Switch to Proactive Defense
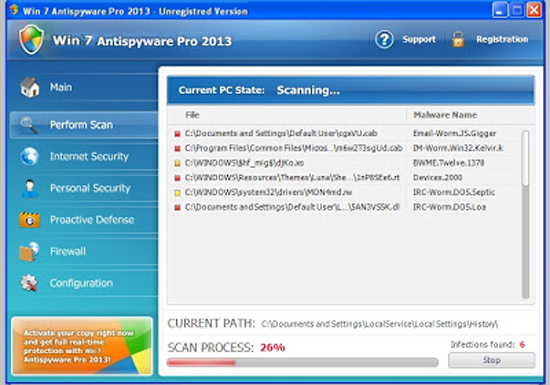 coord(84,220)
